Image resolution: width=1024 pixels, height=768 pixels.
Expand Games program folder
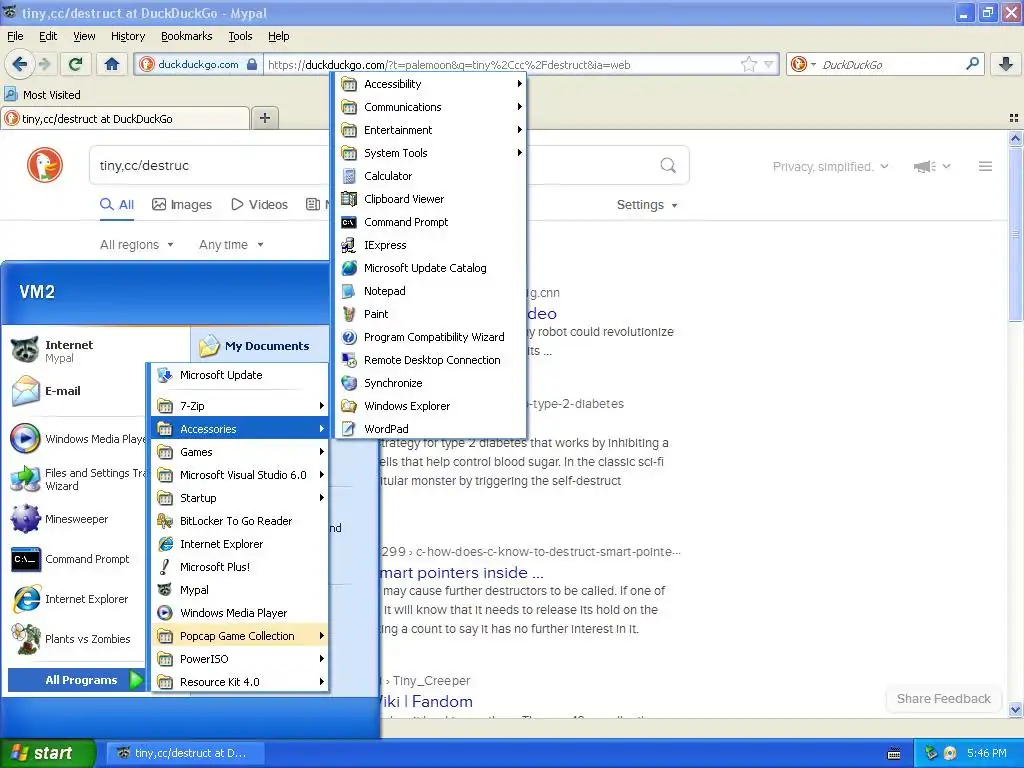[240, 452]
